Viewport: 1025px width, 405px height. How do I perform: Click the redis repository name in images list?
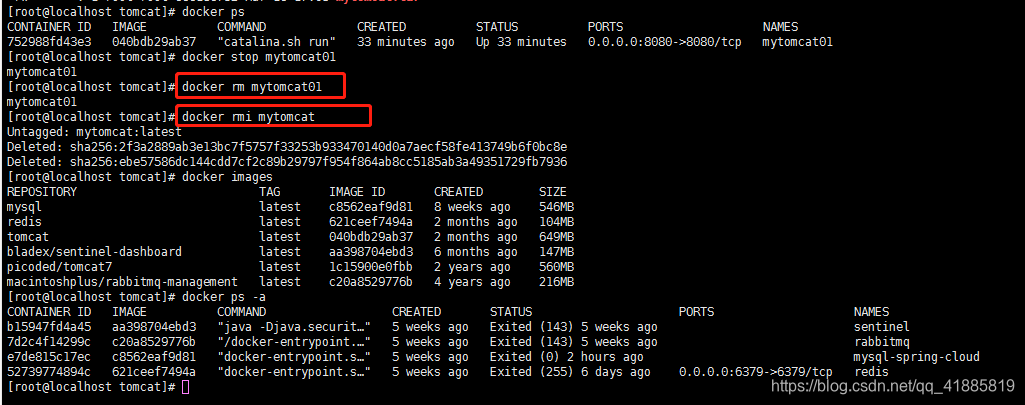click(24, 222)
